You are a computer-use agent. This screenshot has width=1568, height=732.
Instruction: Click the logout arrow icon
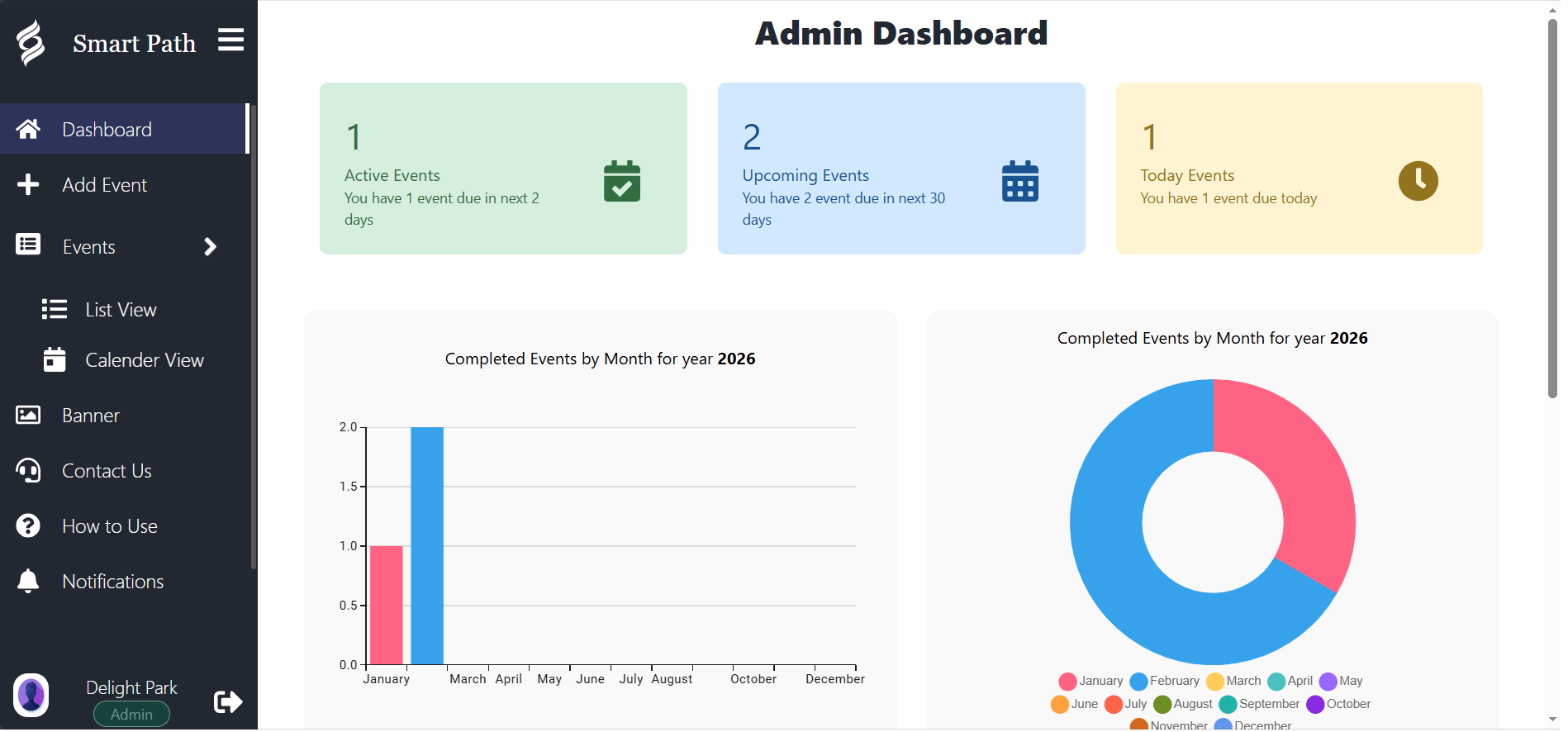(227, 702)
